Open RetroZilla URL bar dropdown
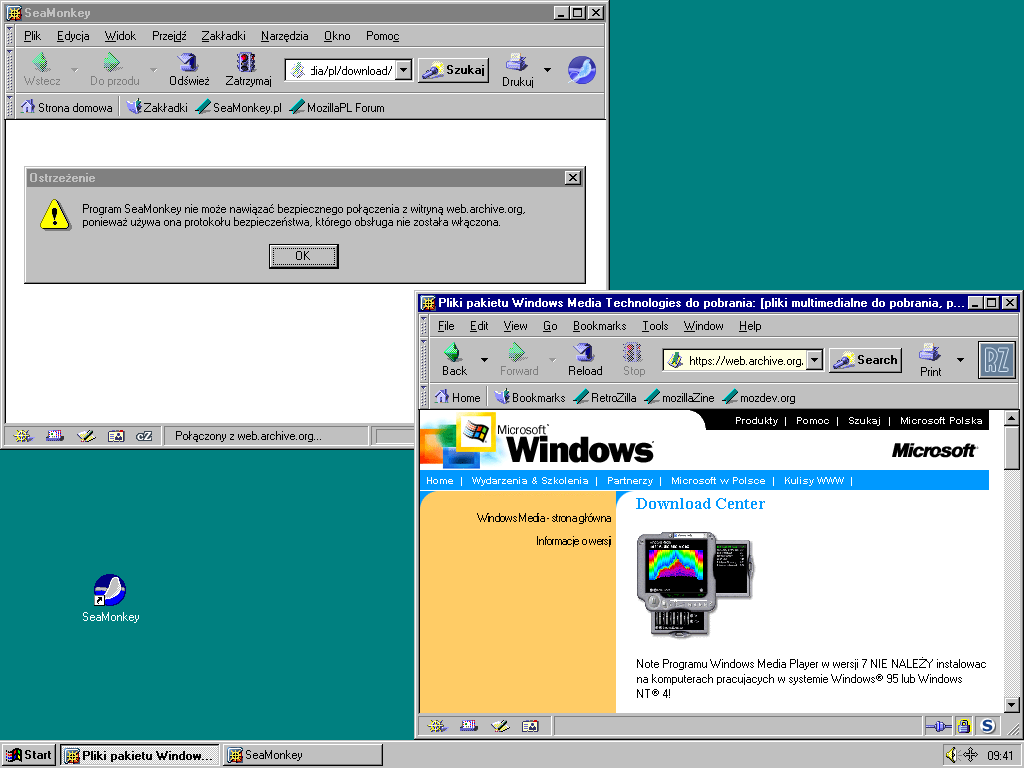Screen dimensions: 1024x768 pos(814,360)
